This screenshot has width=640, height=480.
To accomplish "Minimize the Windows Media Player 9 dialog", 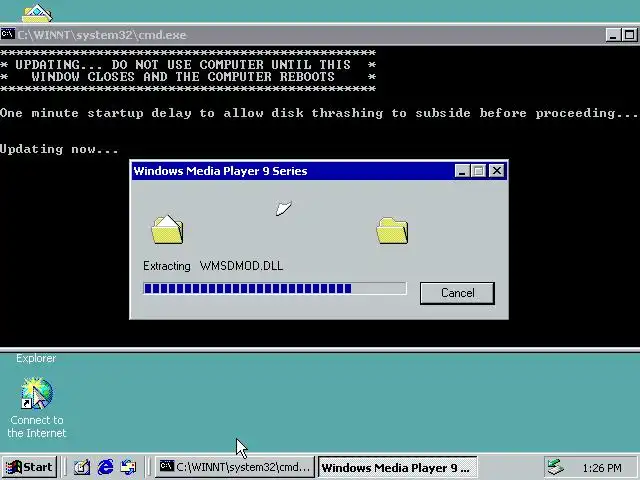I will (x=462, y=171).
